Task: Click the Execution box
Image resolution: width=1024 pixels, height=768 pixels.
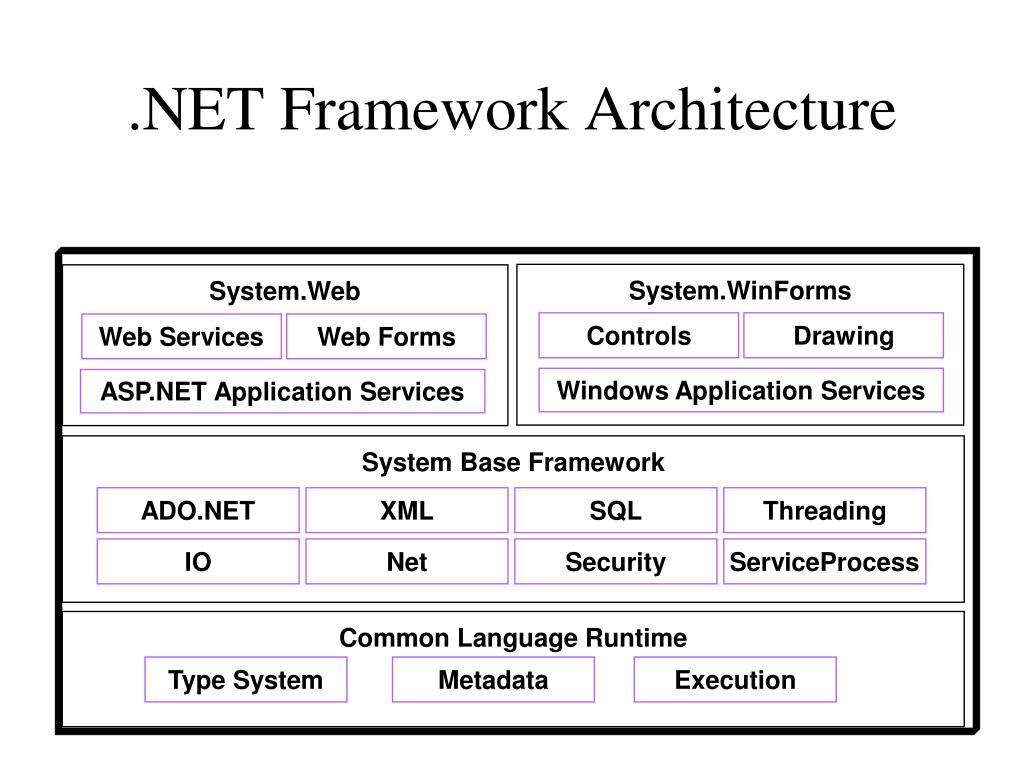Action: tap(735, 680)
